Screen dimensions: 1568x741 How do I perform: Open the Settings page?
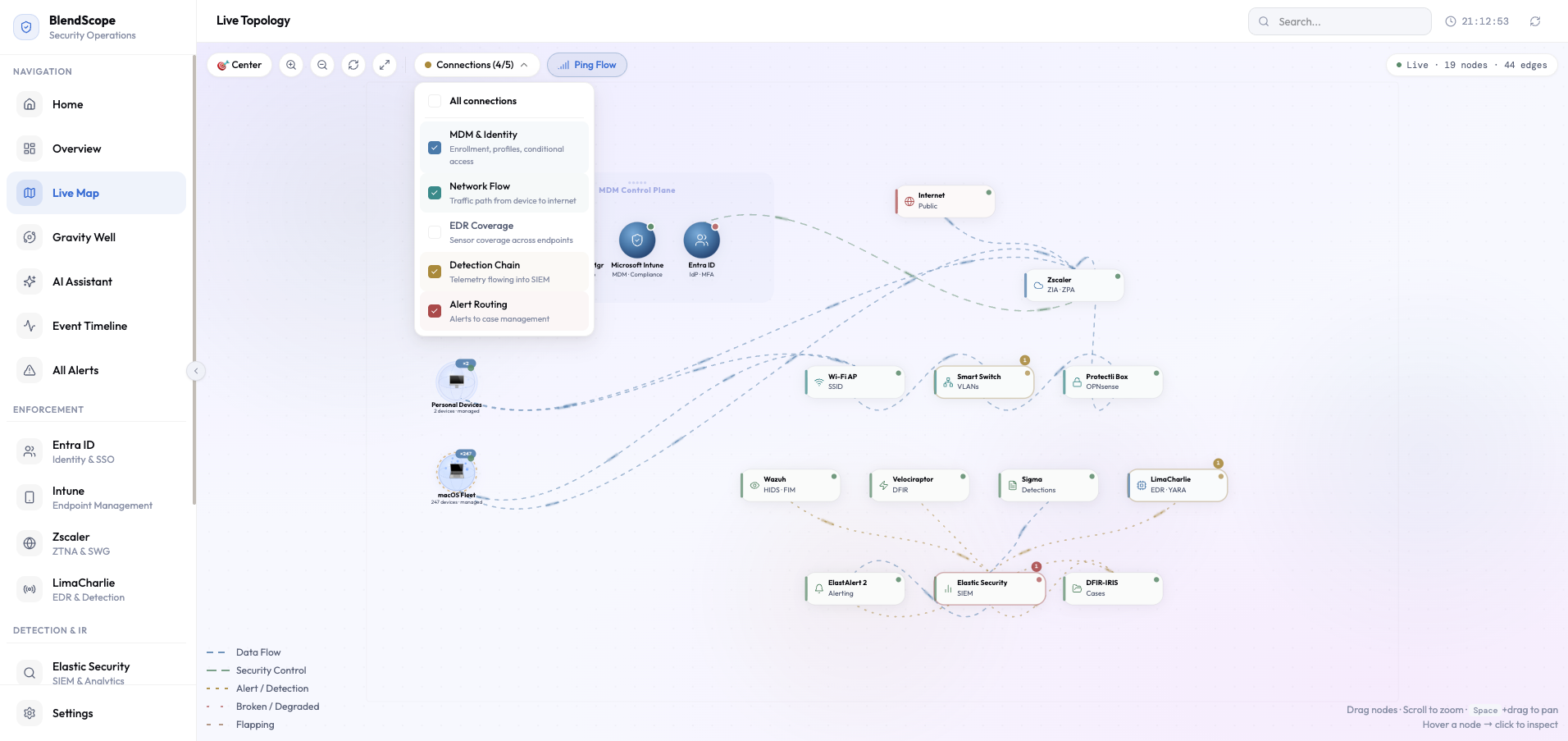pyautogui.click(x=97, y=713)
